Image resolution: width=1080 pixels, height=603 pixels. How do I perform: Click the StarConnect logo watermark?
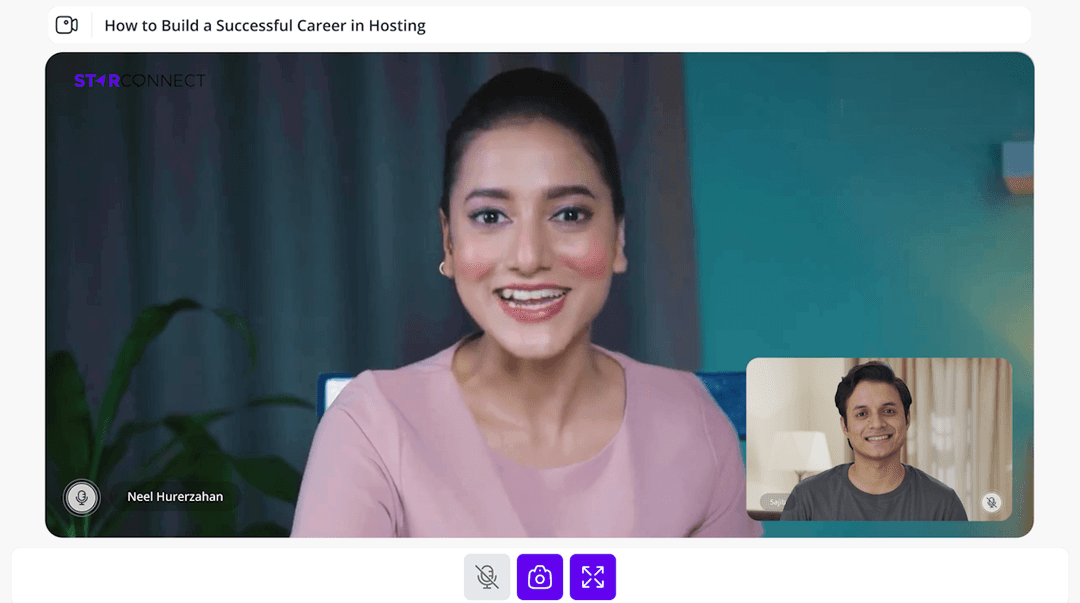(139, 81)
